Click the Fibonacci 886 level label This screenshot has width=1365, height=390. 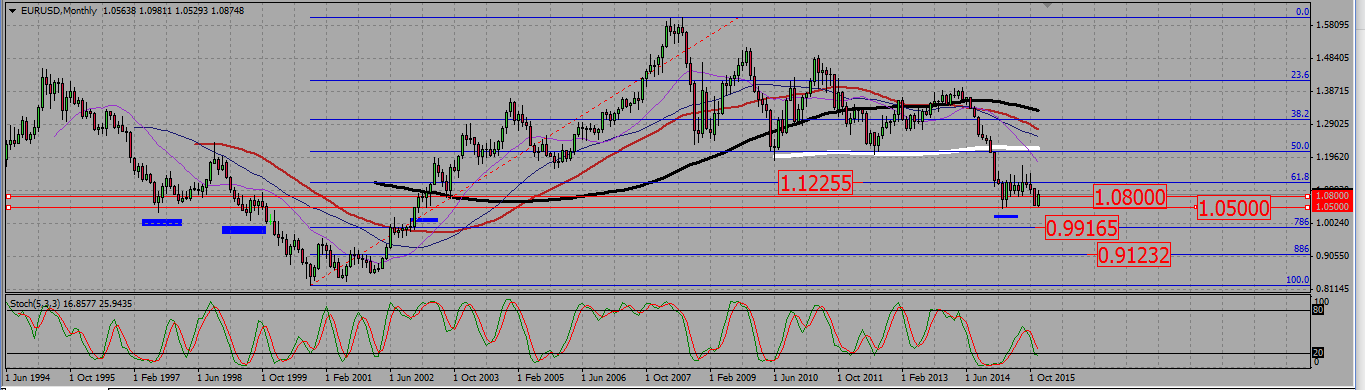(1302, 248)
